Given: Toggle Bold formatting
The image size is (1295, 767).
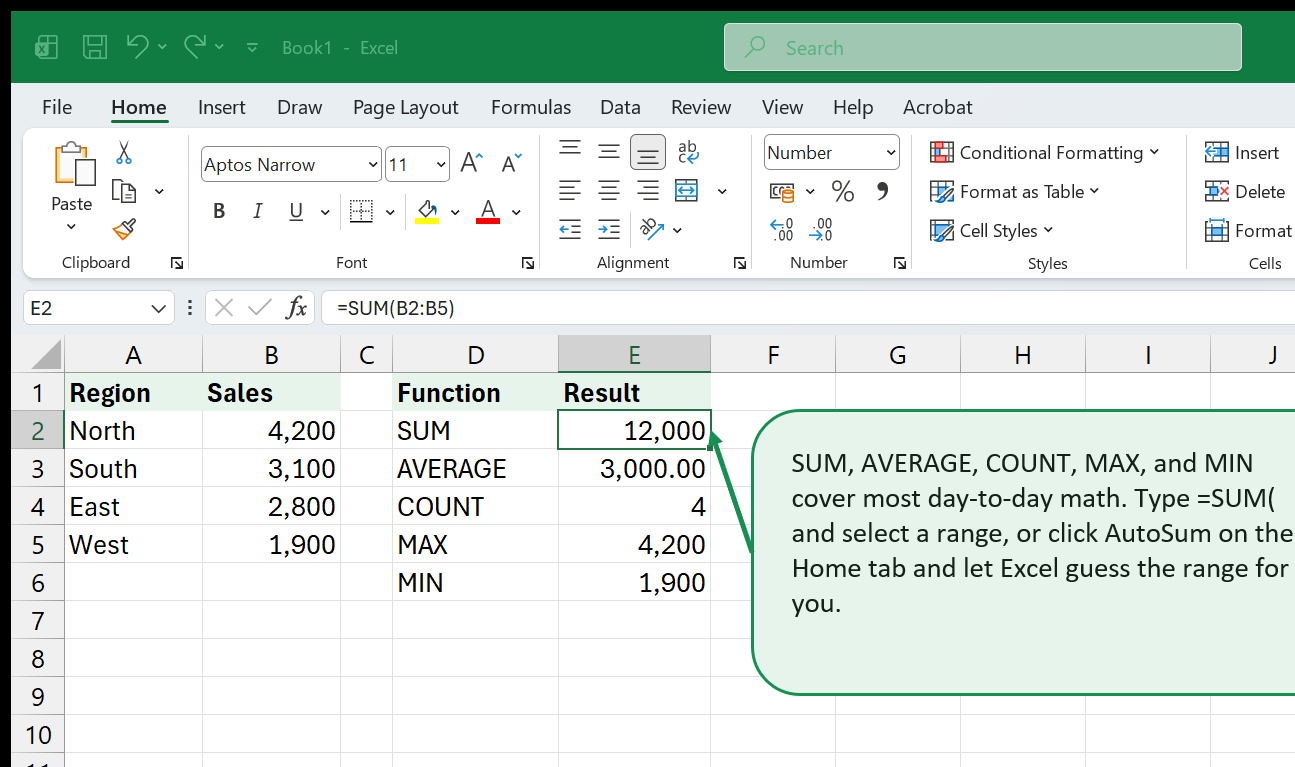Looking at the screenshot, I should coord(219,211).
